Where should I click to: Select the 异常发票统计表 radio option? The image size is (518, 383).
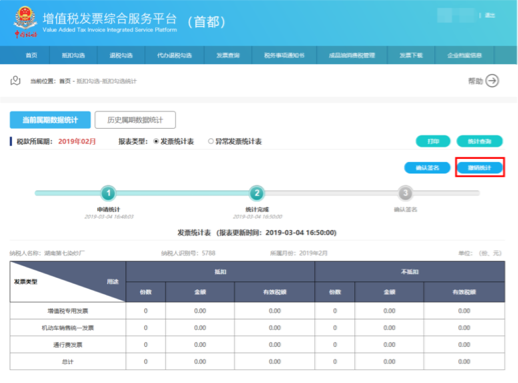pos(211,141)
